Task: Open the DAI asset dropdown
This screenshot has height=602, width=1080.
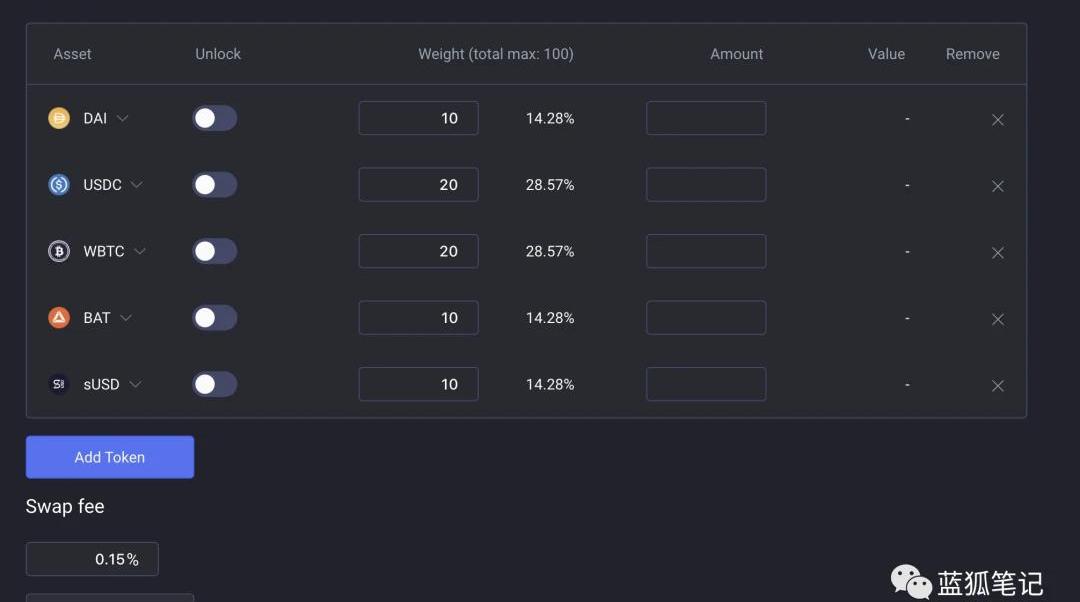Action: click(123, 118)
